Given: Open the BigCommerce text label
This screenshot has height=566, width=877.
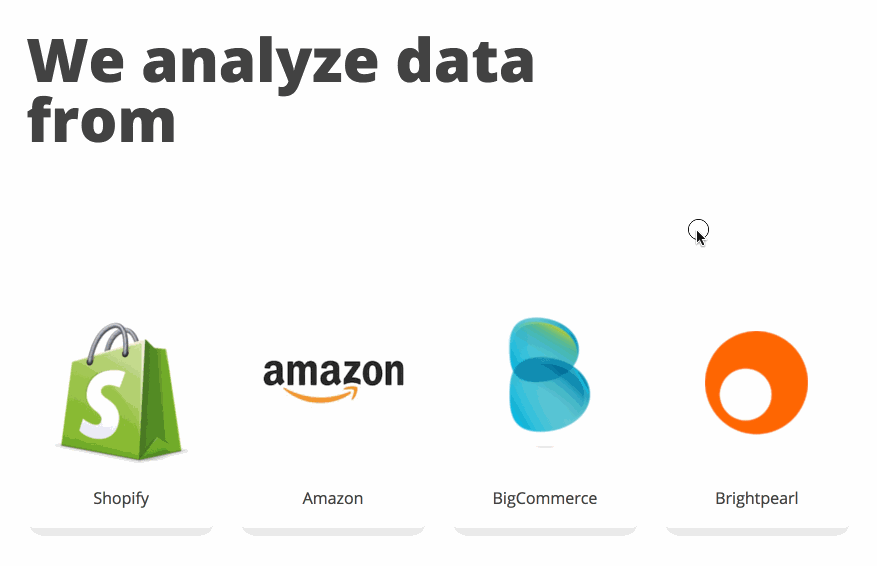Looking at the screenshot, I should pos(545,498).
